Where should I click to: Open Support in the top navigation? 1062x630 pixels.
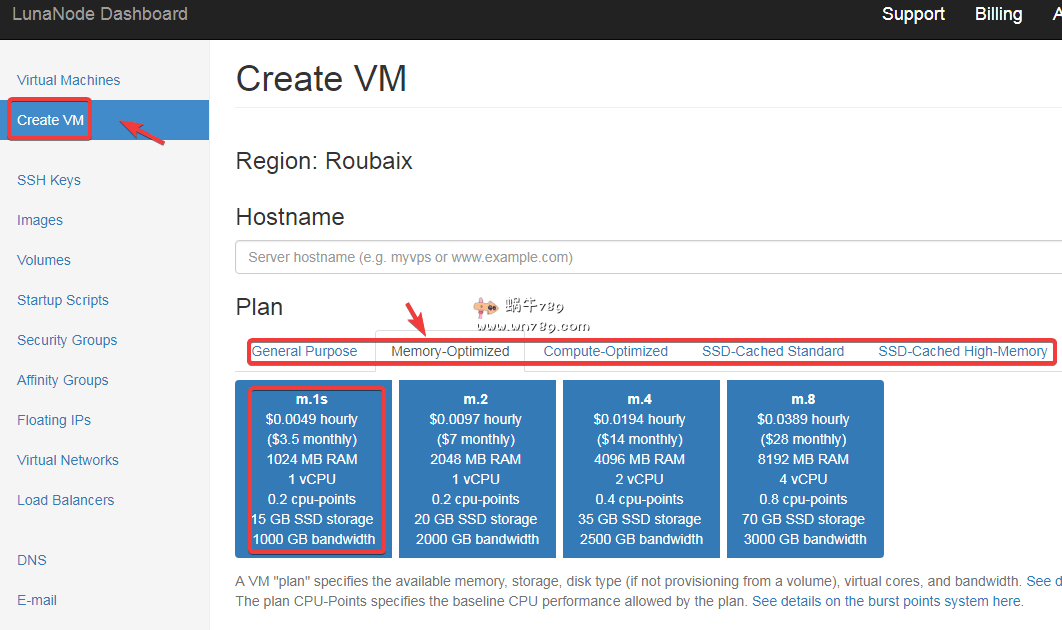coord(913,14)
